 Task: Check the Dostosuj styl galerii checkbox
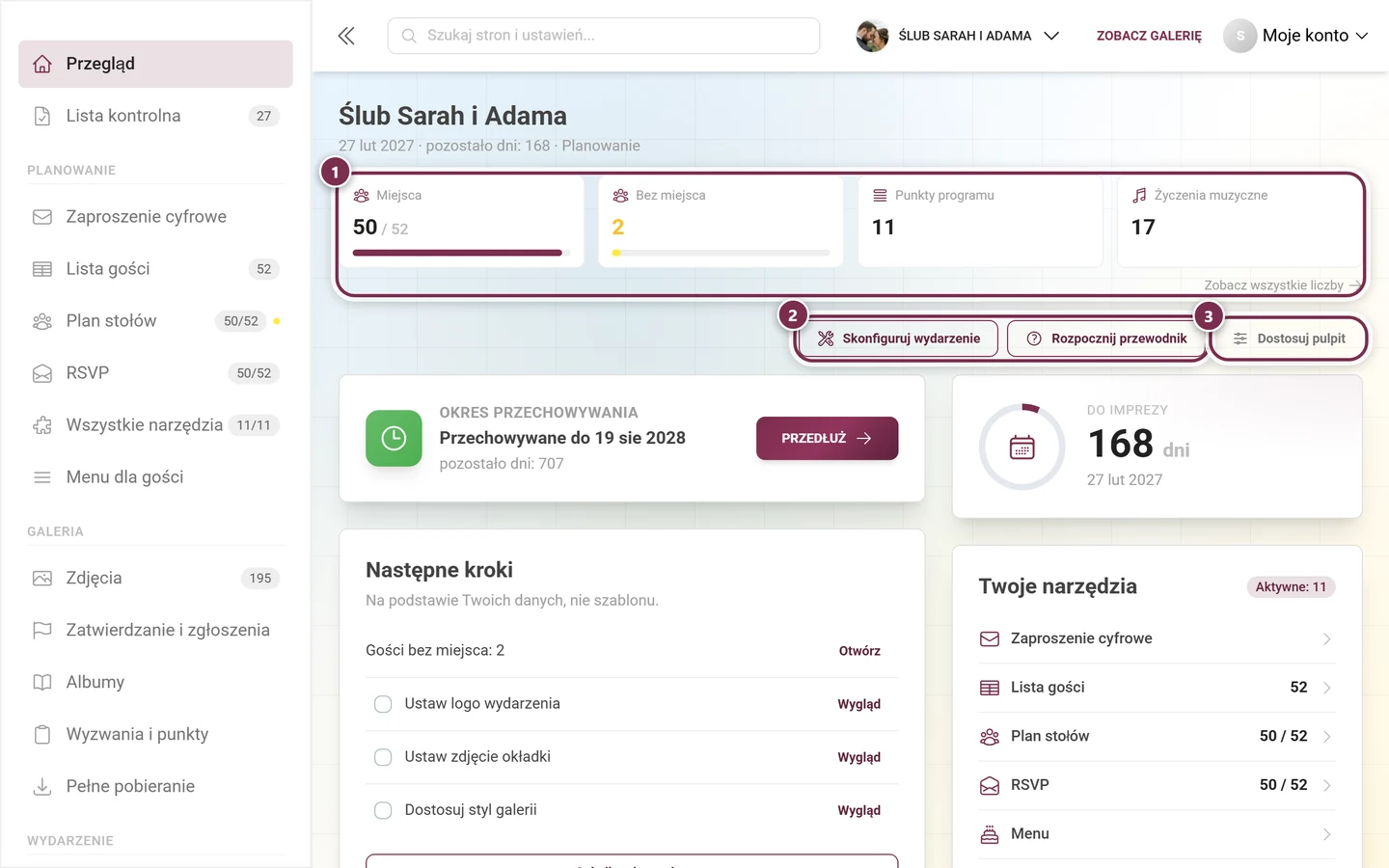tap(383, 810)
